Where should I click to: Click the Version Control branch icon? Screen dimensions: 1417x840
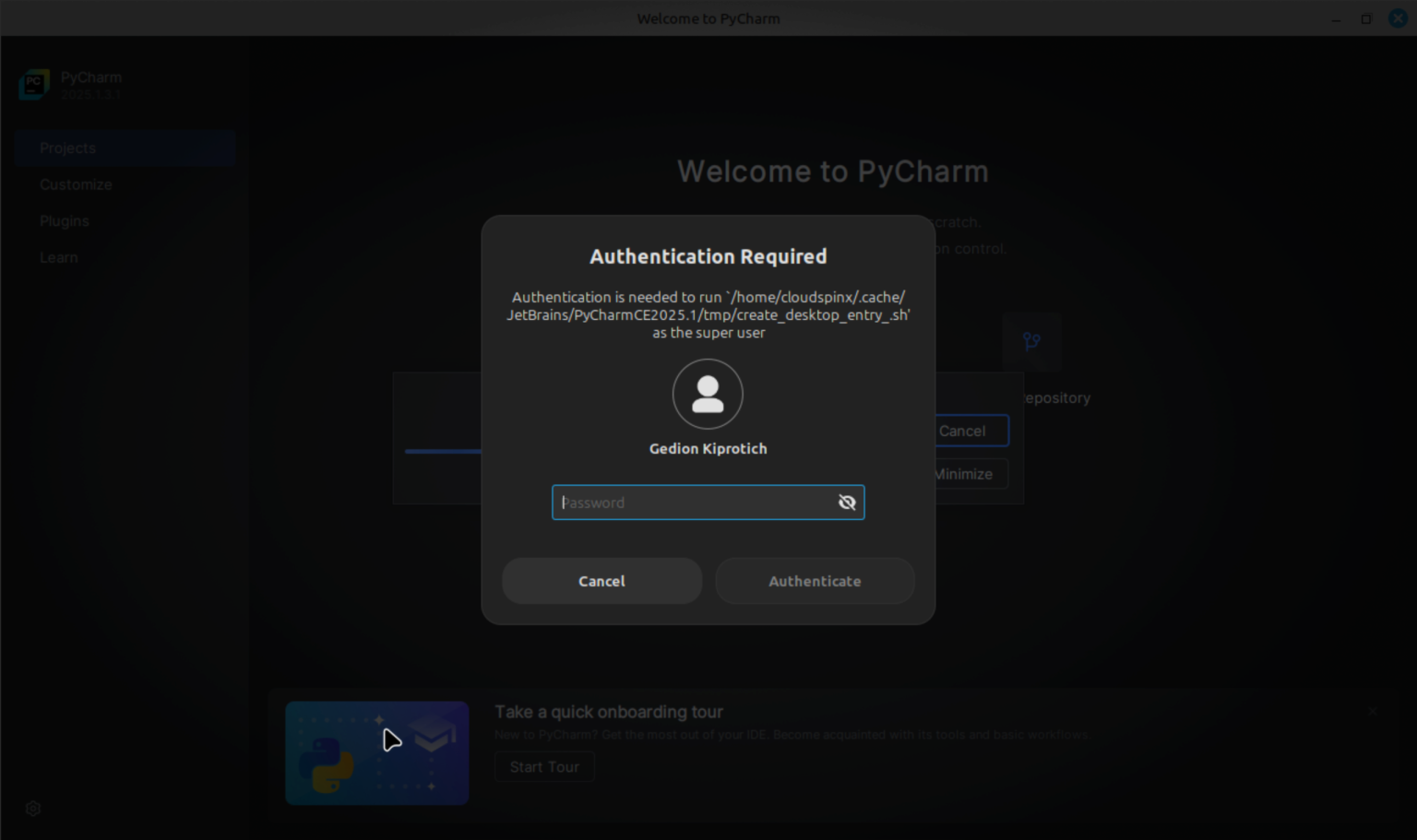pos(1031,341)
